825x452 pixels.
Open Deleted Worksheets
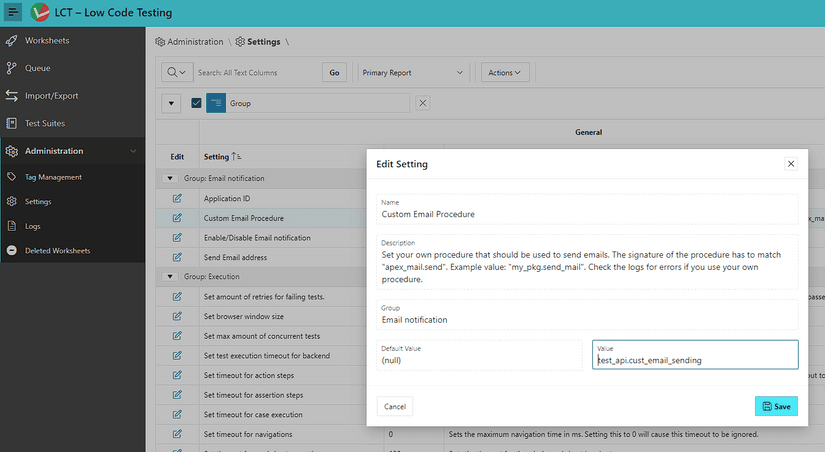pyautogui.click(x=73, y=250)
